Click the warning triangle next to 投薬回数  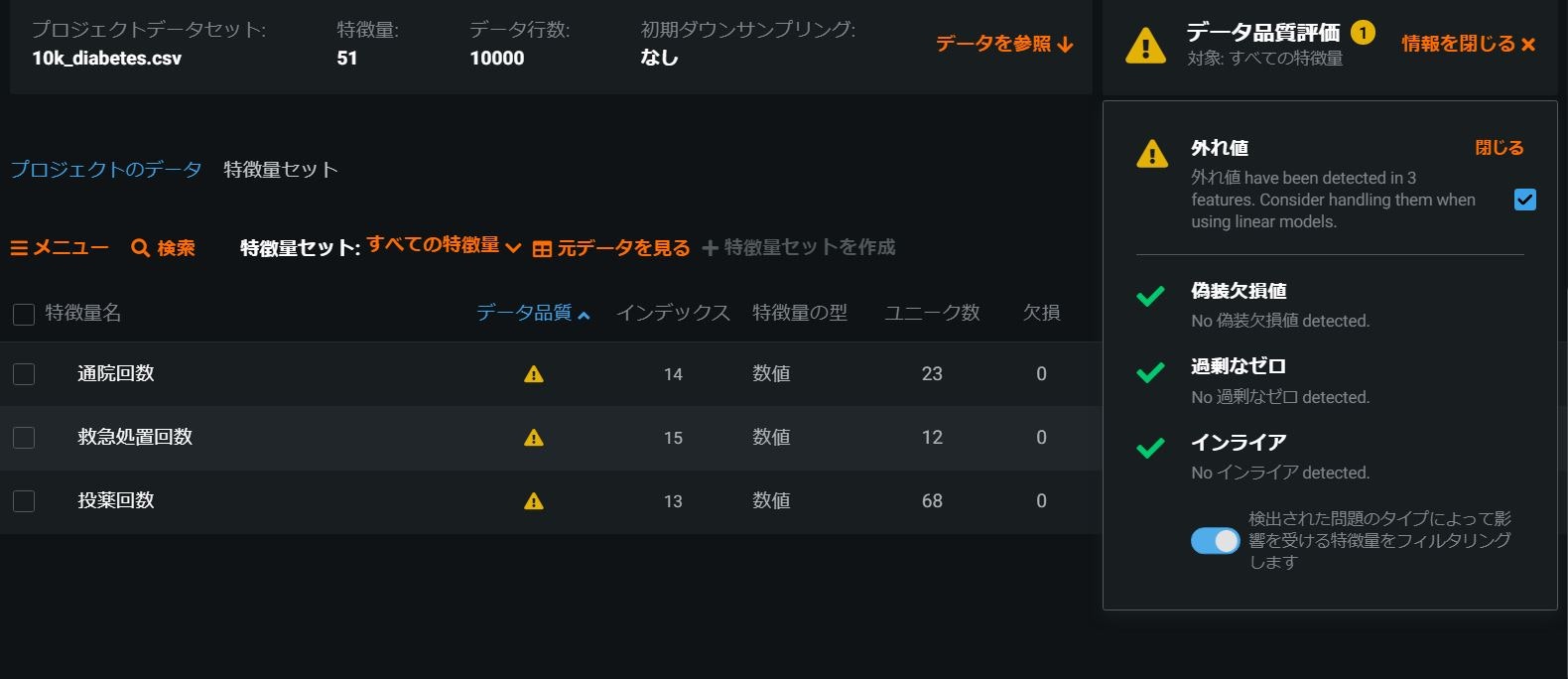(534, 501)
